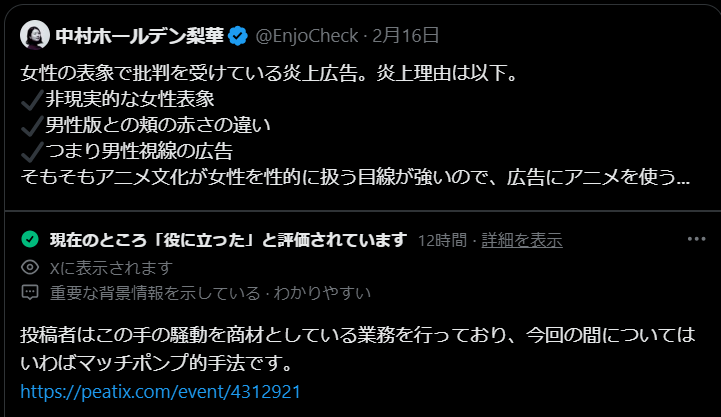
Task: Open the @EnjoCheck handle
Action: (x=307, y=36)
